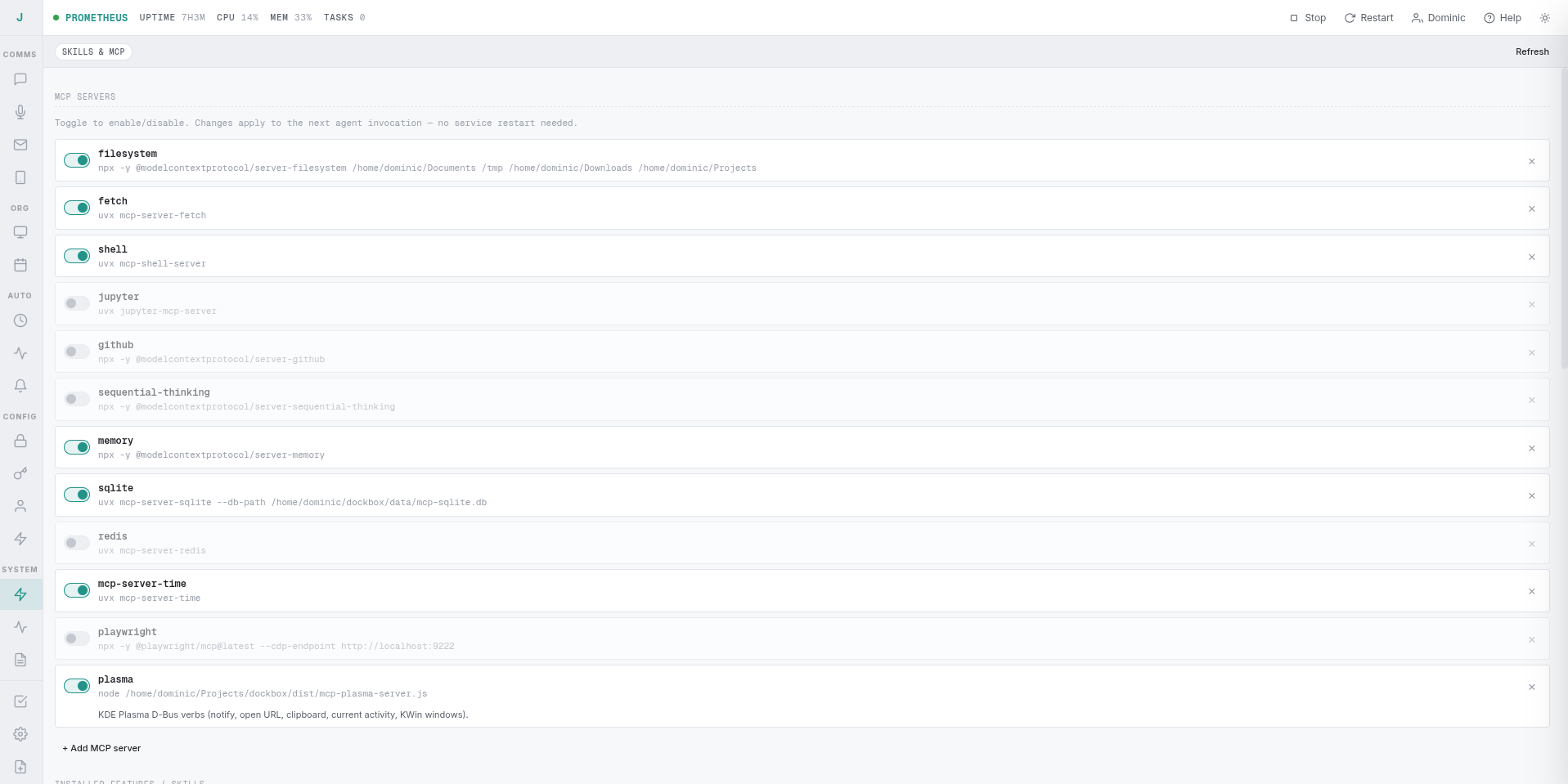
Task: Enable the redis server toggle
Action: click(77, 543)
